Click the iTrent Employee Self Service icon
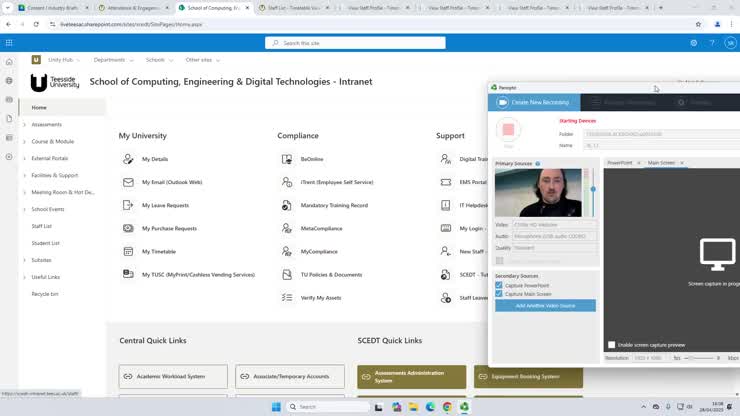 [286, 182]
